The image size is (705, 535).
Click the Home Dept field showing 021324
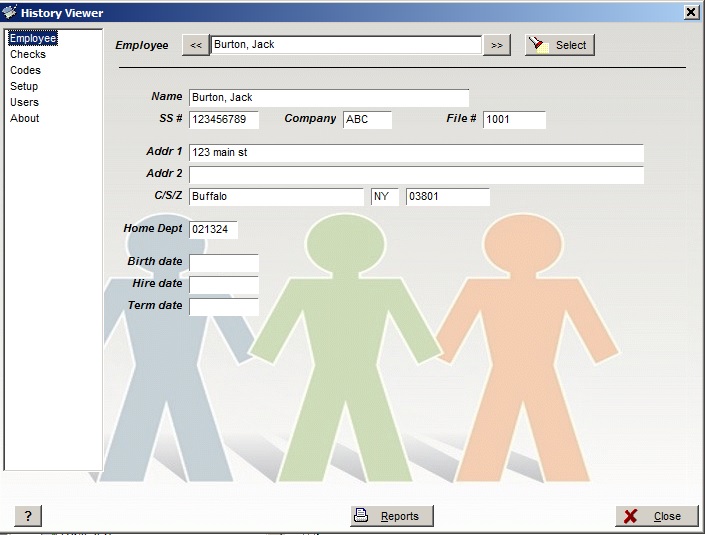click(x=213, y=230)
